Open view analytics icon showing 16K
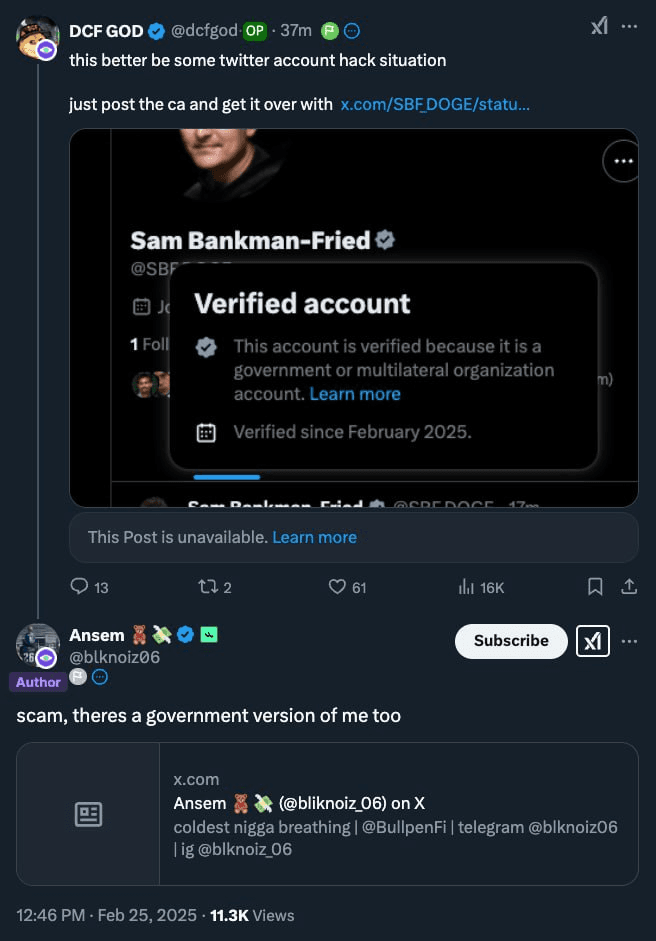 466,587
